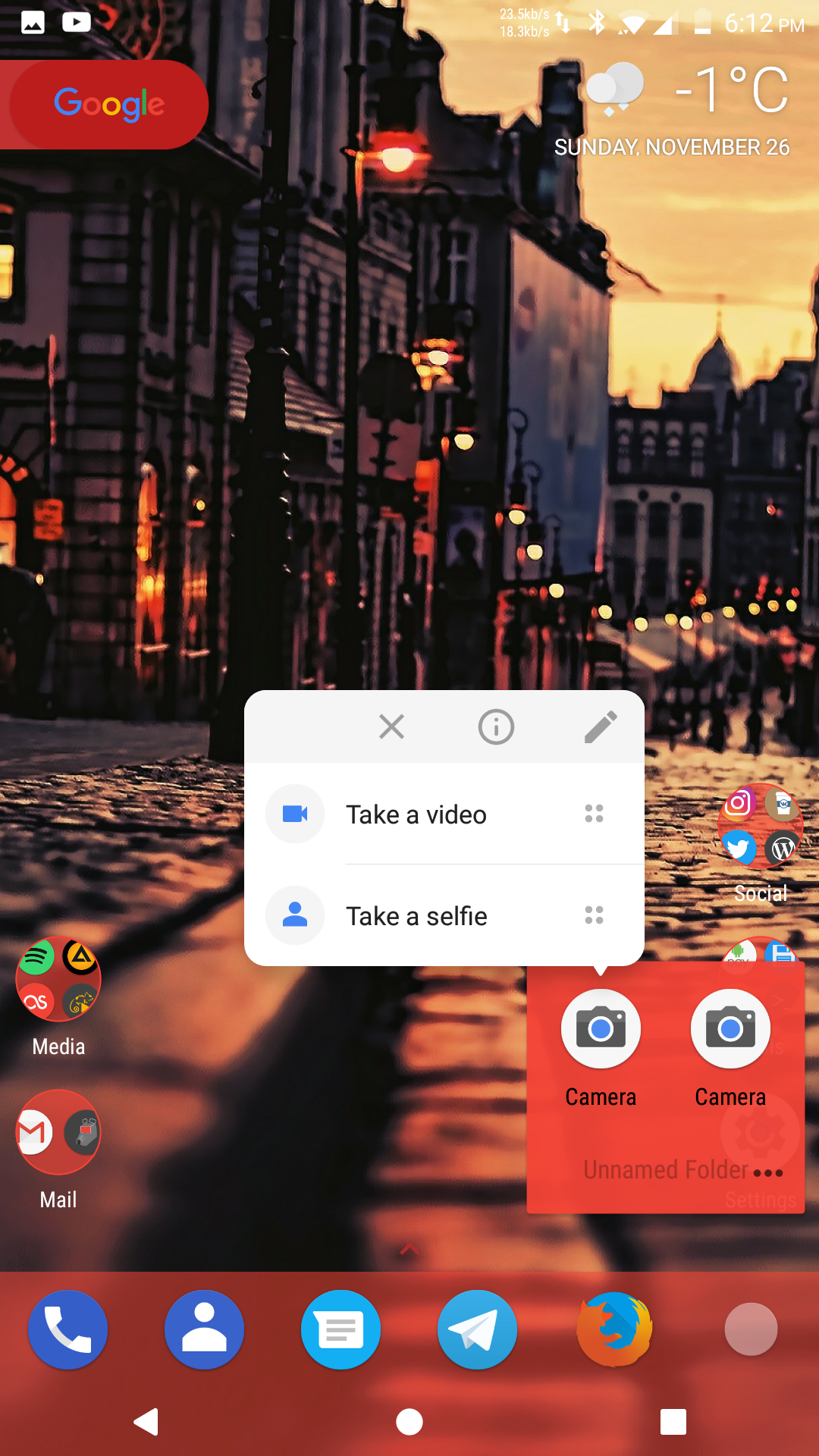The image size is (819, 1456).
Task: Open the Mail folder
Action: pos(58,1150)
